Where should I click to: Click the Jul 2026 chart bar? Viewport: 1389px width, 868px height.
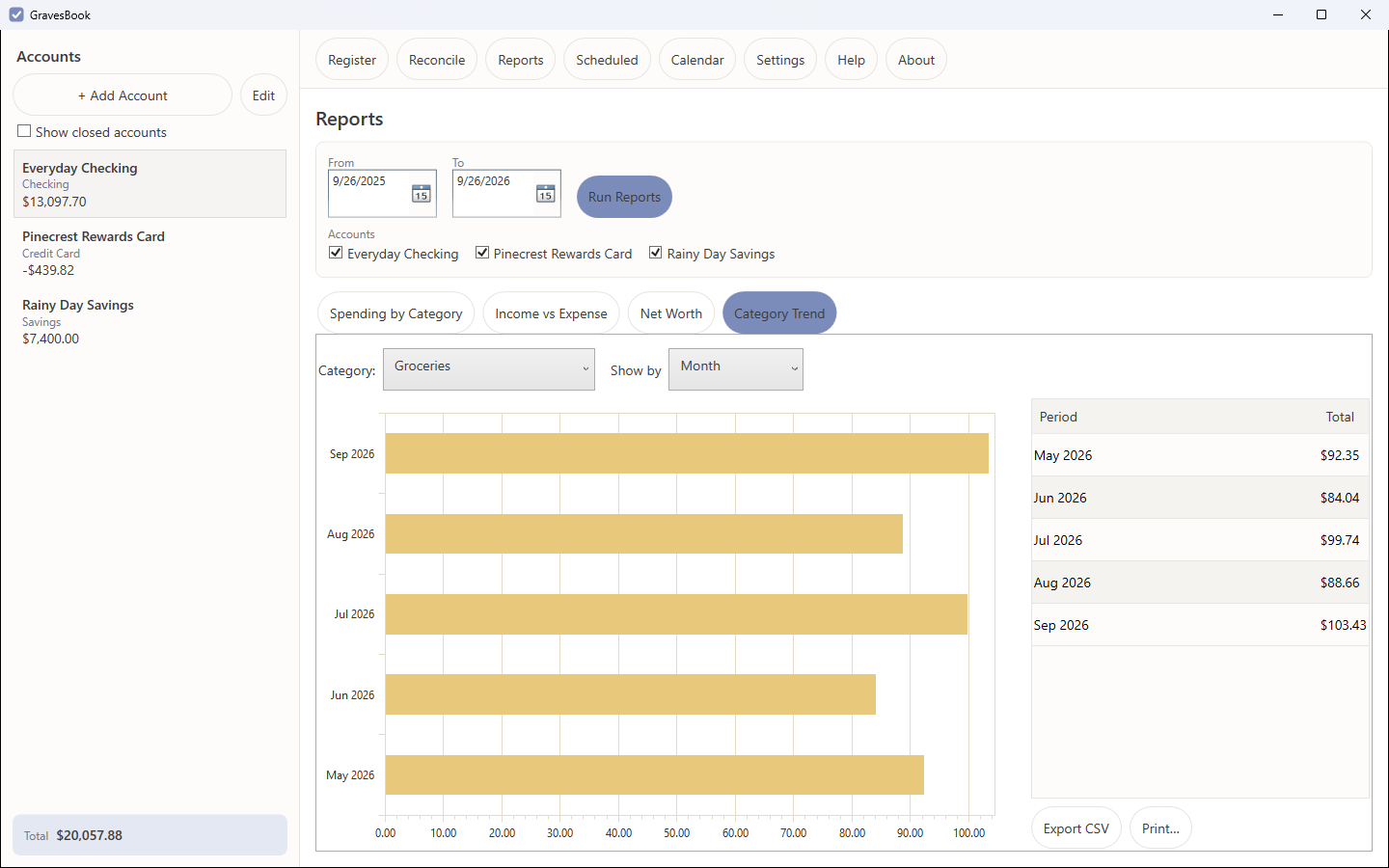tap(676, 614)
